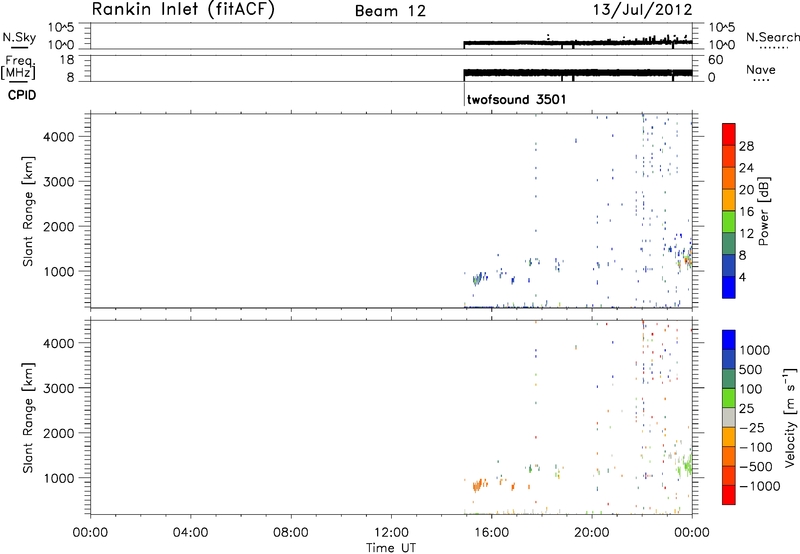Click the "Velocity [m s-1]" colorbar title
Screen dimensions: 800x554
coord(790,417)
